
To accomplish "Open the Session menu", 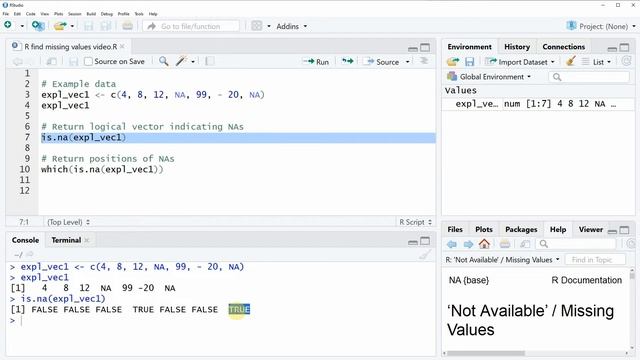I will [x=75, y=14].
